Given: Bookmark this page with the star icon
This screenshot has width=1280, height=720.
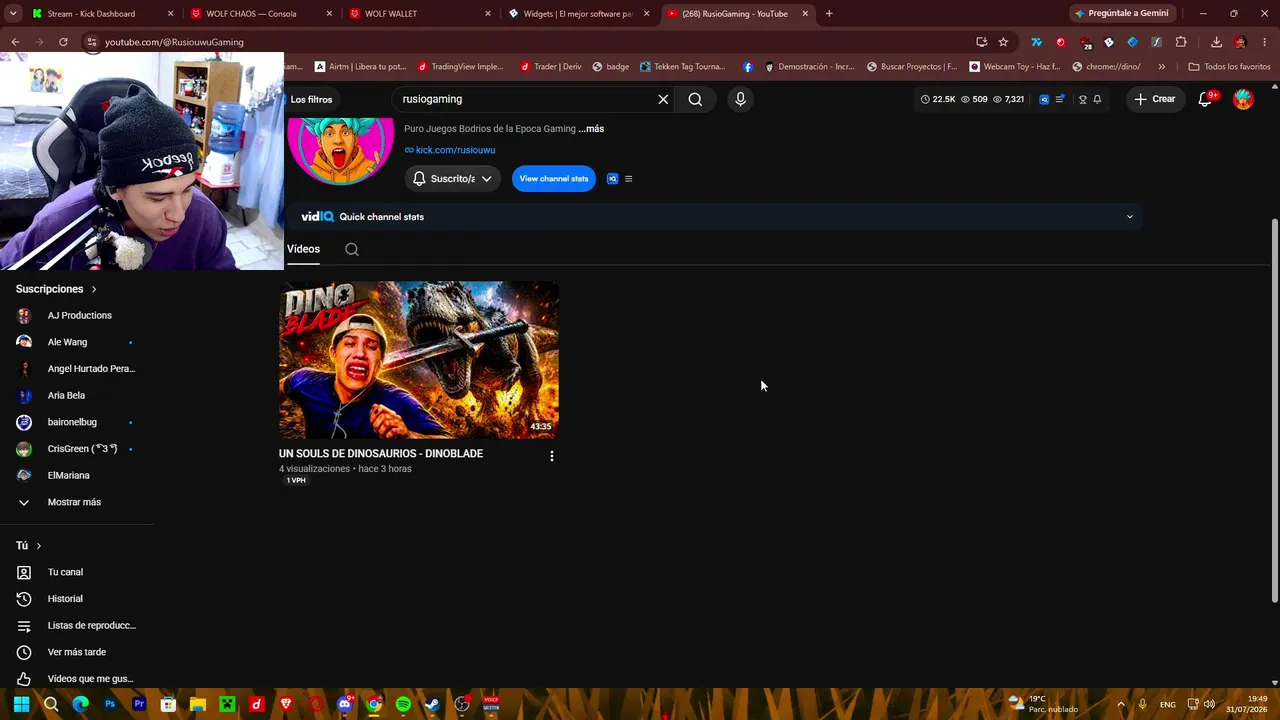Looking at the screenshot, I should pos(1003,42).
